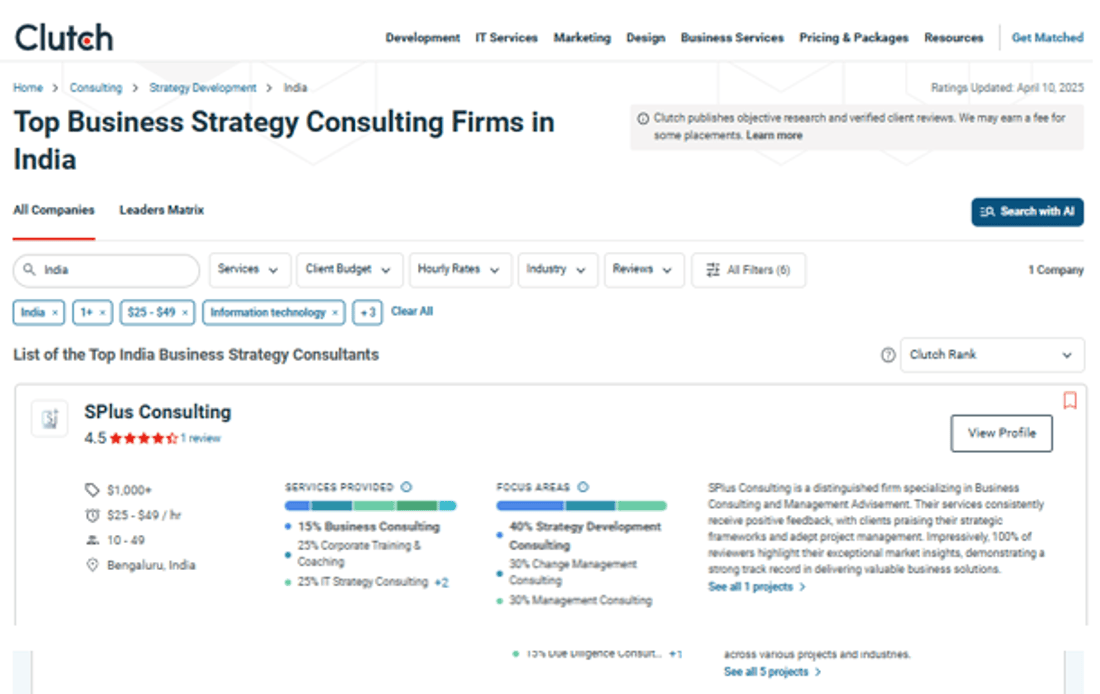Click the SPlus Consulting company logo
Image resolution: width=1100 pixels, height=694 pixels.
tap(49, 419)
